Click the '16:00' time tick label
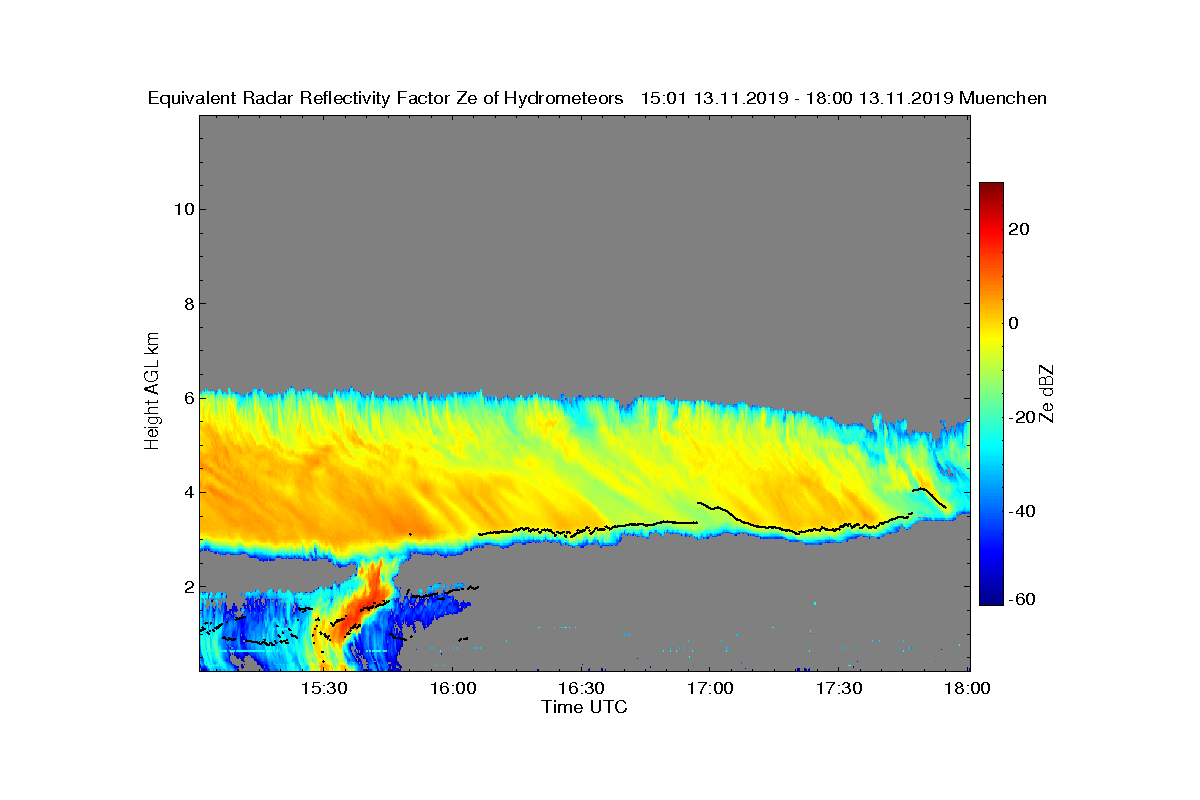Image resolution: width=1200 pixels, height=800 pixels. 453,689
